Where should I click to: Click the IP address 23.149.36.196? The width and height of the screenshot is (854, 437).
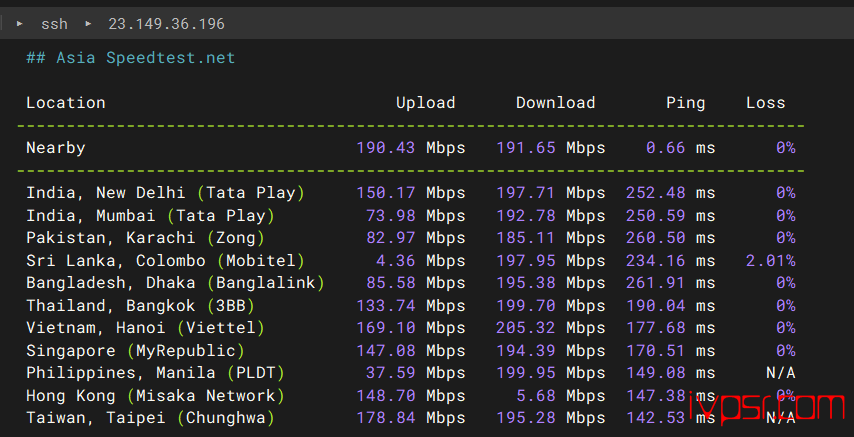pyautogui.click(x=166, y=24)
